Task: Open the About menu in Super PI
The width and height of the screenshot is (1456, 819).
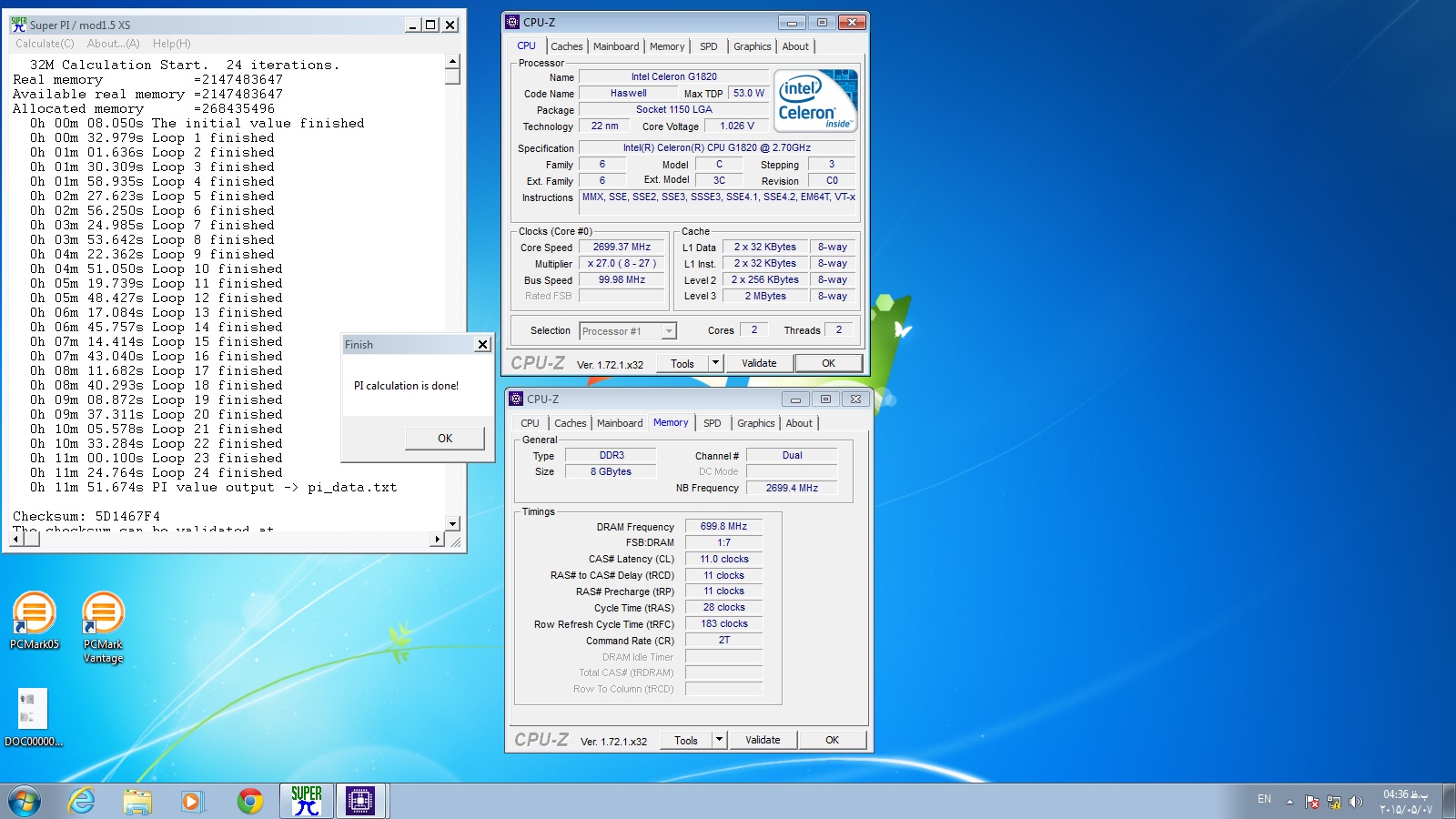Action: [114, 44]
